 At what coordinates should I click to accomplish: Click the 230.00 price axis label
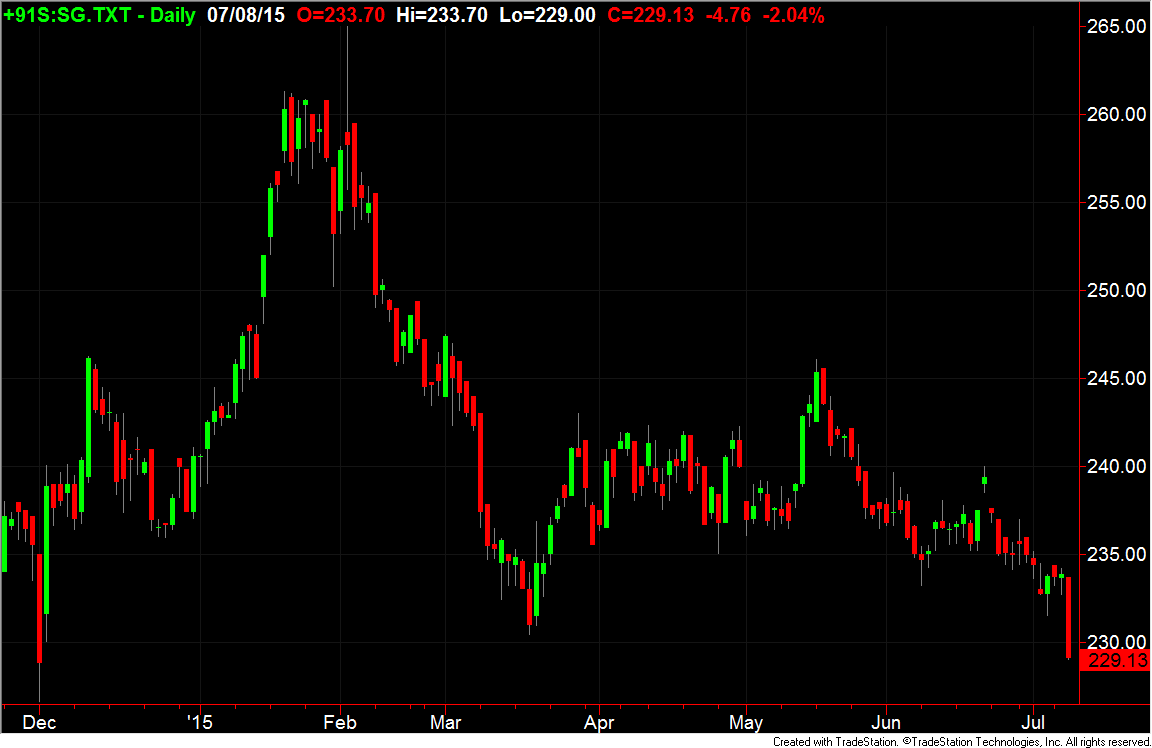[1116, 641]
